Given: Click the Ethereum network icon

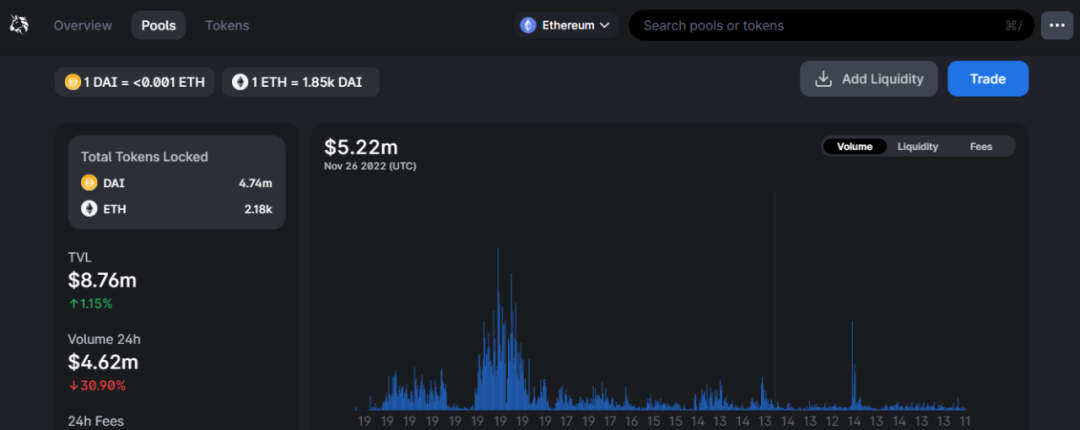Looking at the screenshot, I should [528, 25].
